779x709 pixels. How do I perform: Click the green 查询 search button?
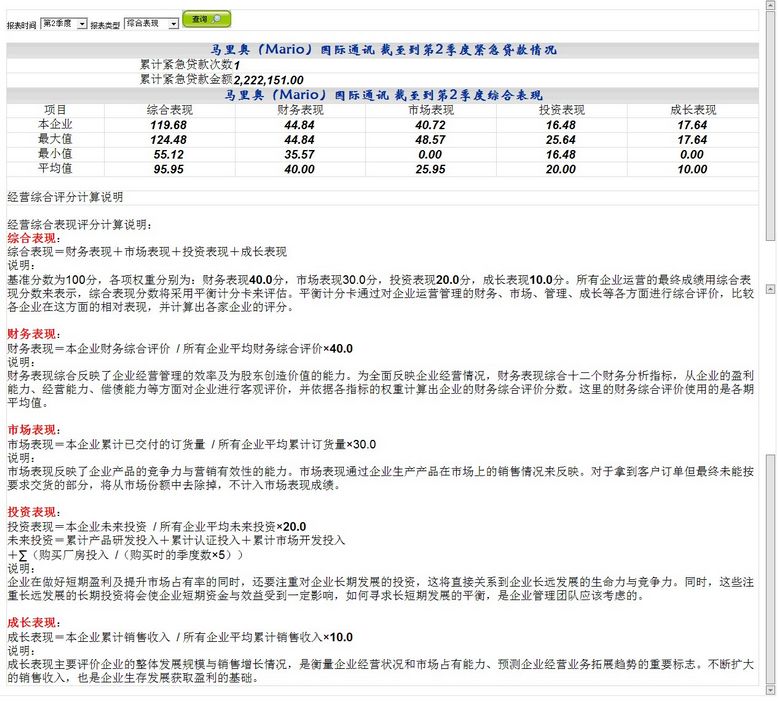(207, 19)
